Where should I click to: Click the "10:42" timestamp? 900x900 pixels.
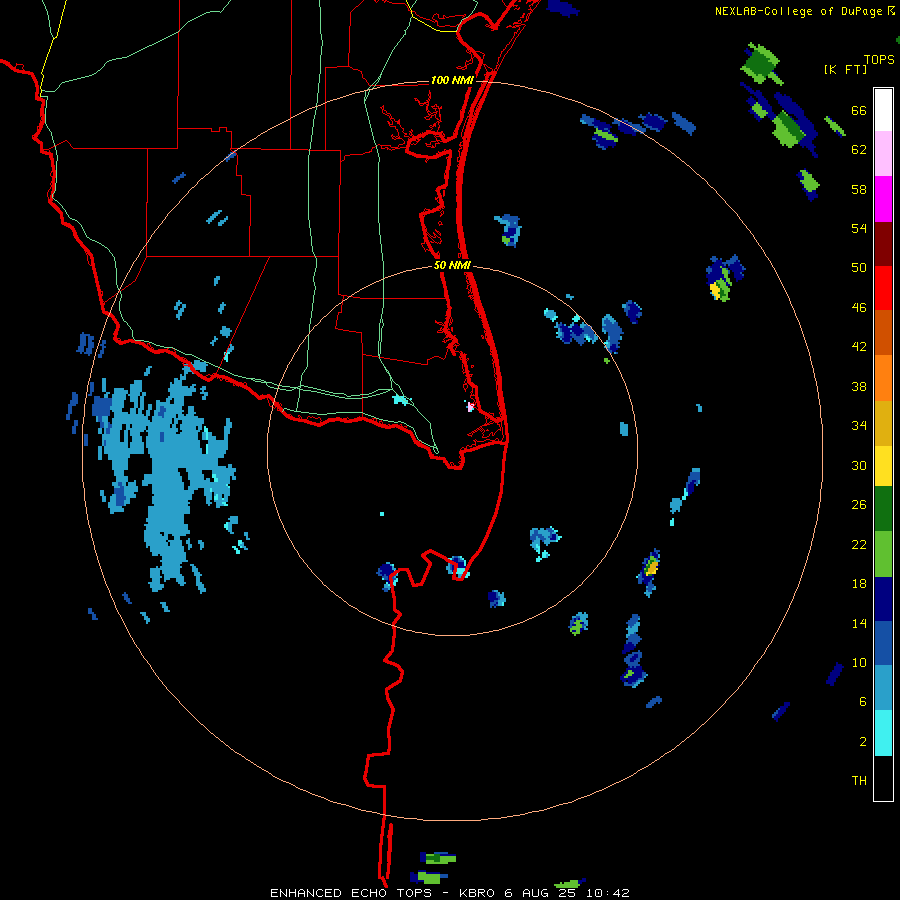pyautogui.click(x=608, y=893)
